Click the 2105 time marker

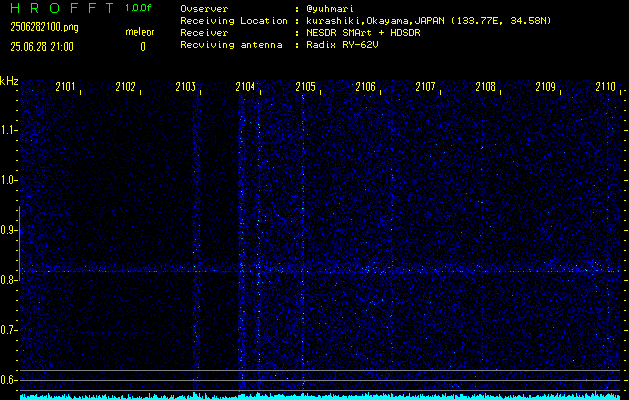coord(305,87)
